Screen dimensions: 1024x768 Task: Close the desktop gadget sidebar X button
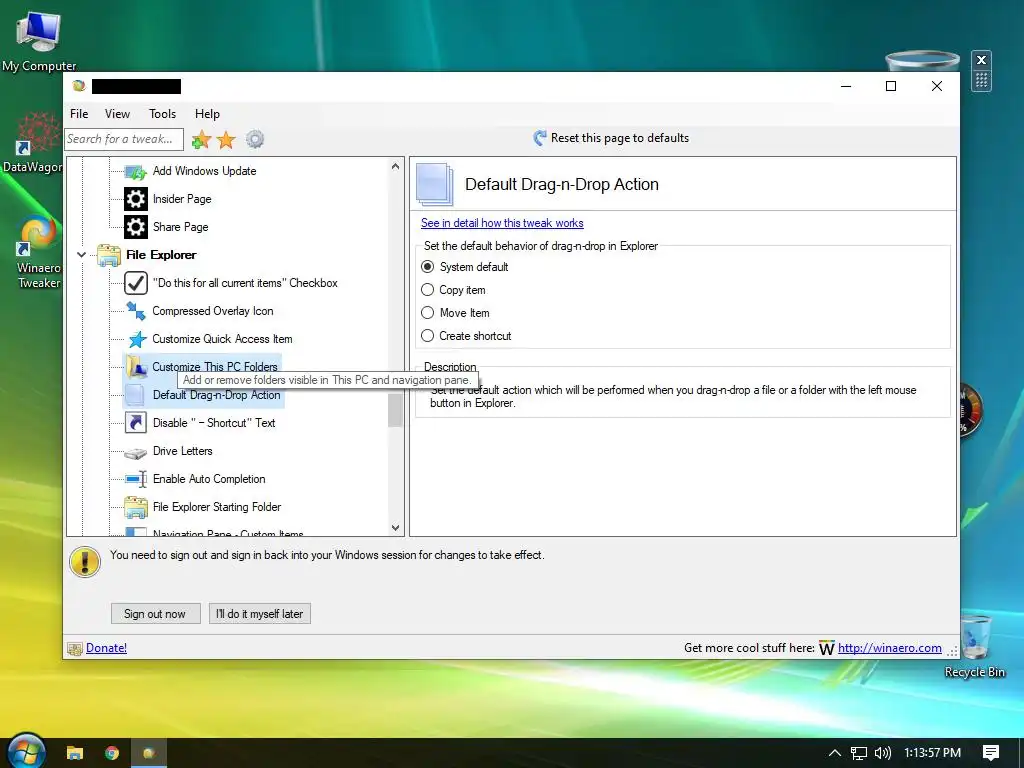pos(981,60)
